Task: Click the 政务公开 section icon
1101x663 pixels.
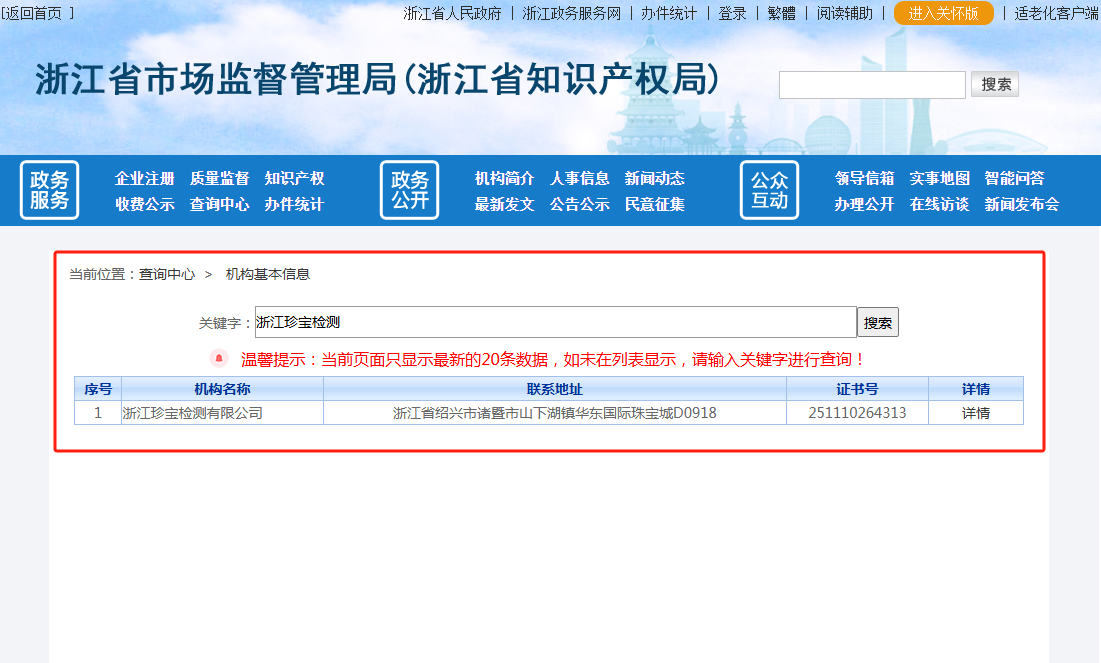Action: tap(409, 190)
